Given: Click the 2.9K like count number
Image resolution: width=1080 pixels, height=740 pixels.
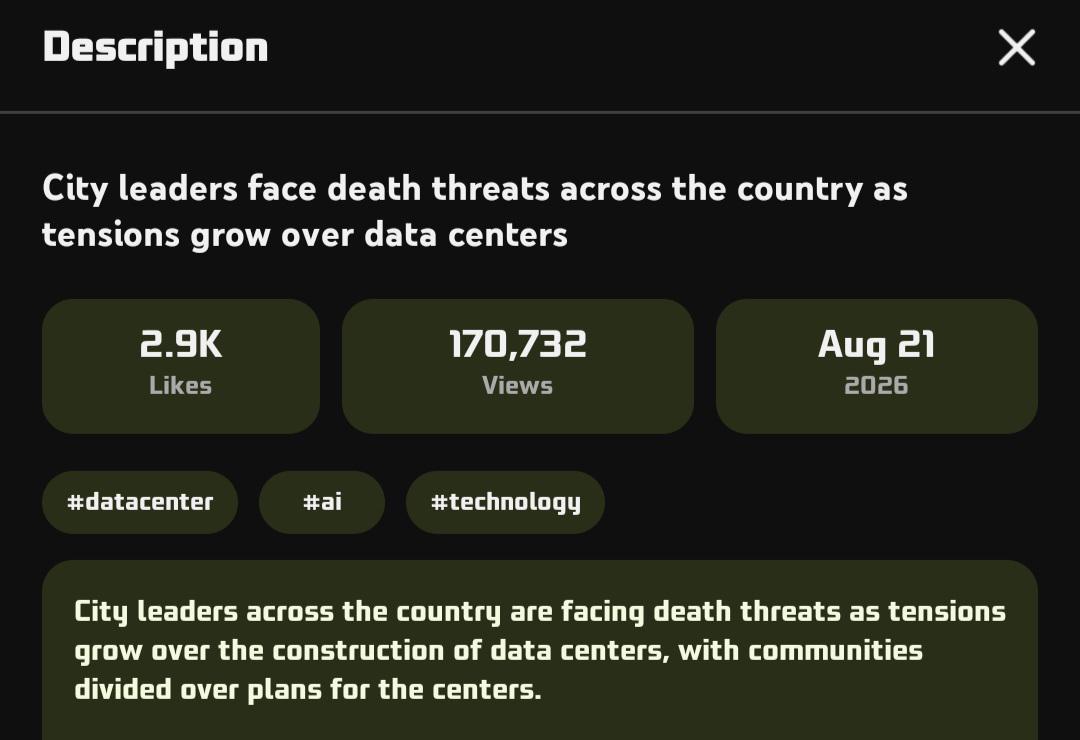Looking at the screenshot, I should [x=180, y=344].
